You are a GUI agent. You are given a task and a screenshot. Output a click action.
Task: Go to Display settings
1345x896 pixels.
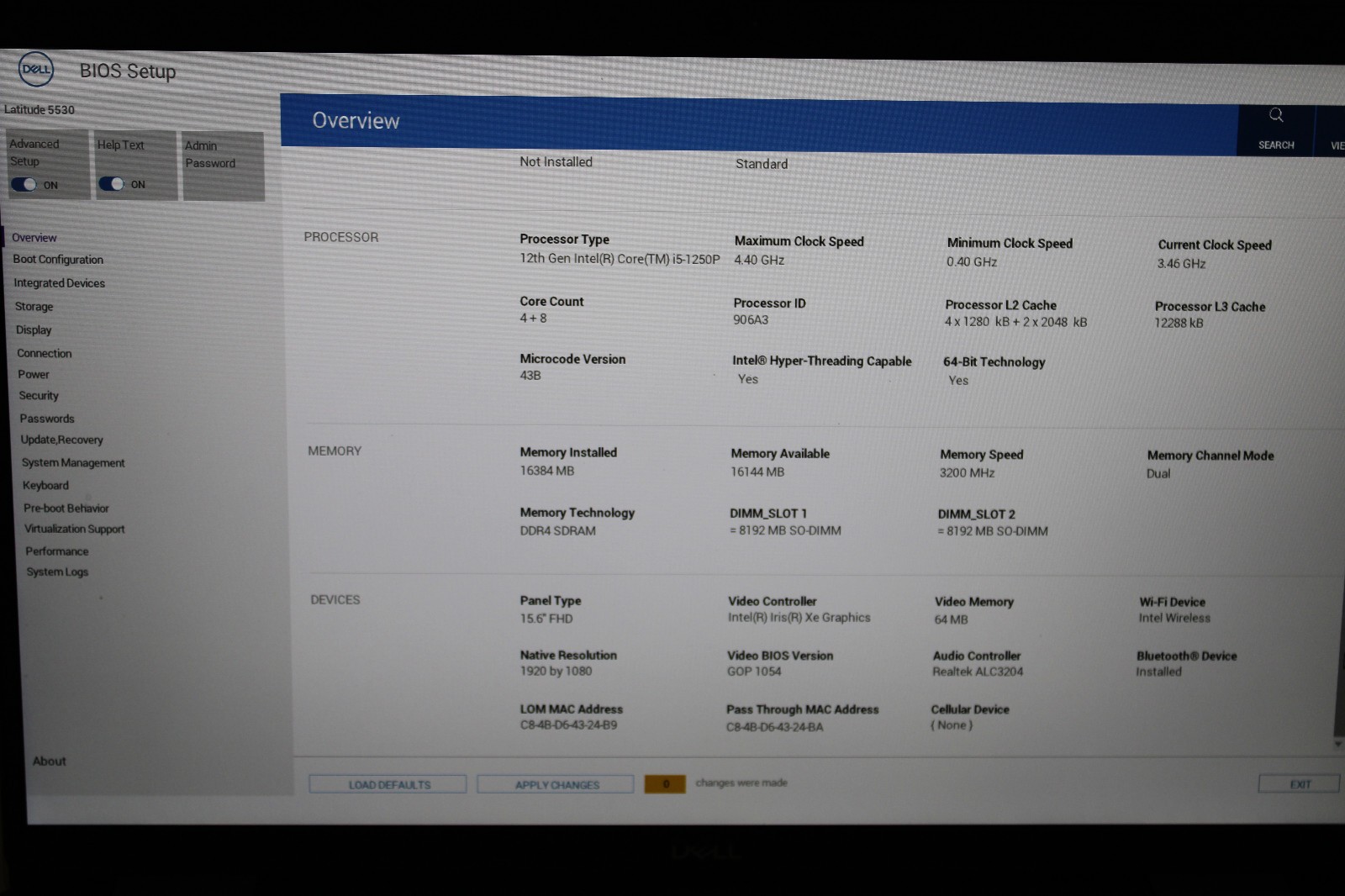tap(34, 330)
